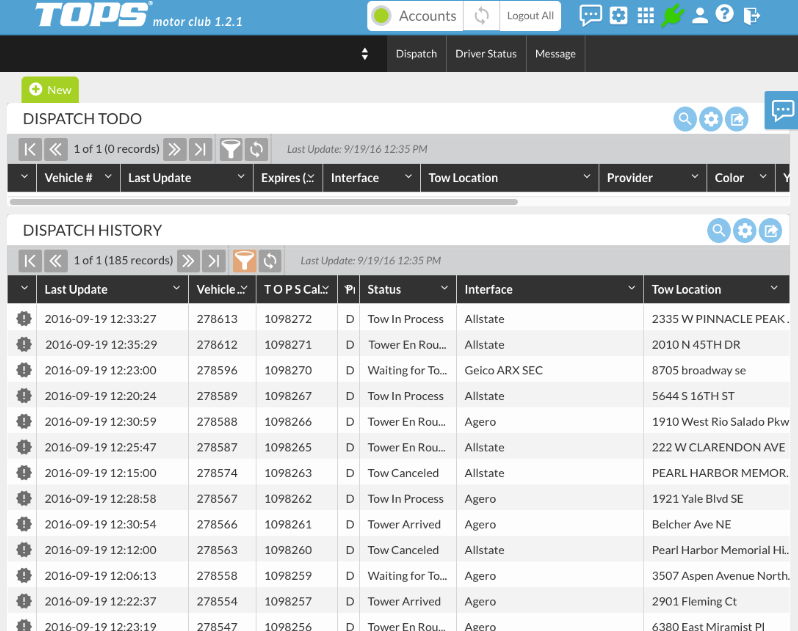This screenshot has width=798, height=631.
Task: Open Status column menu in Dispatch History
Action: point(444,288)
